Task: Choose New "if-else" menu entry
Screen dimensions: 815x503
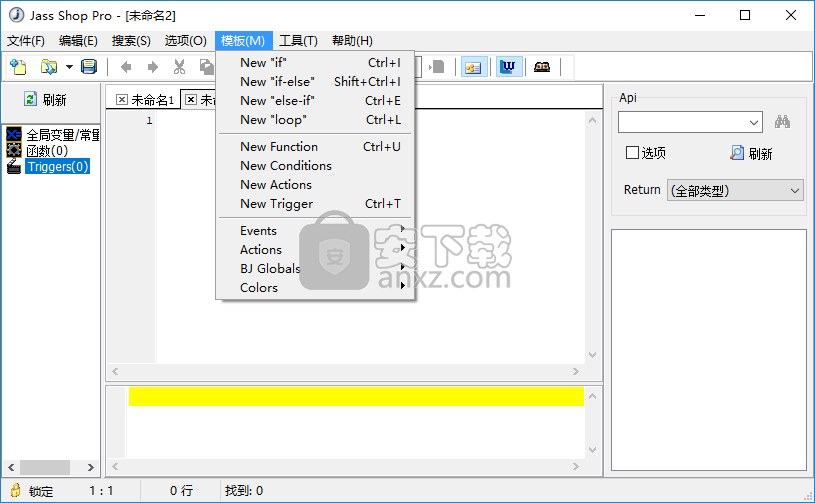Action: tap(315, 82)
